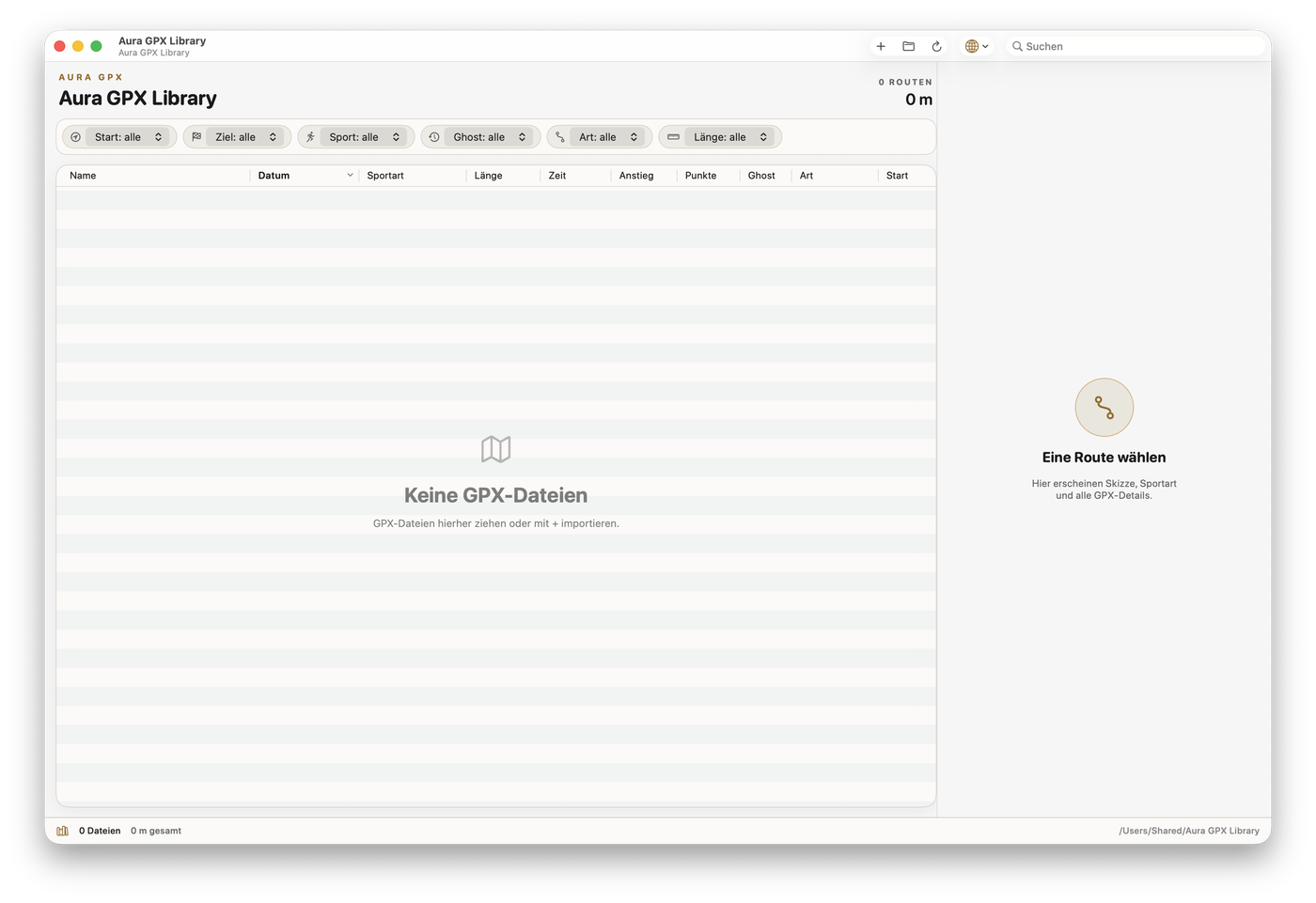Click the 'Hier erscheinen Skizze' description text
The image size is (1316, 903).
1104,490
